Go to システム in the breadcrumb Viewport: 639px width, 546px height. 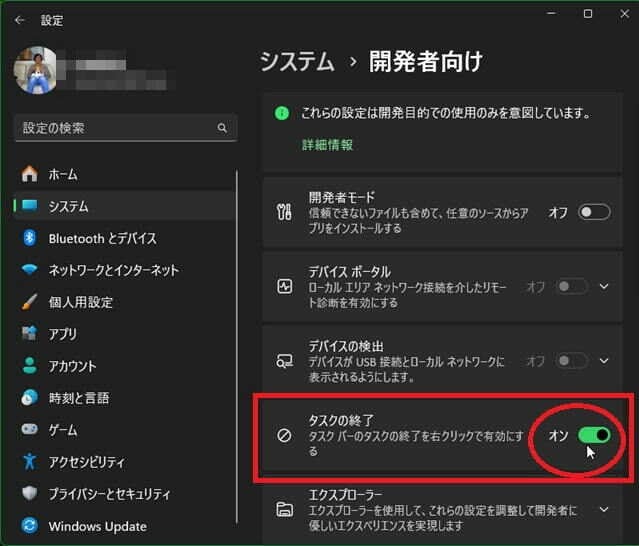pyautogui.click(x=297, y=62)
